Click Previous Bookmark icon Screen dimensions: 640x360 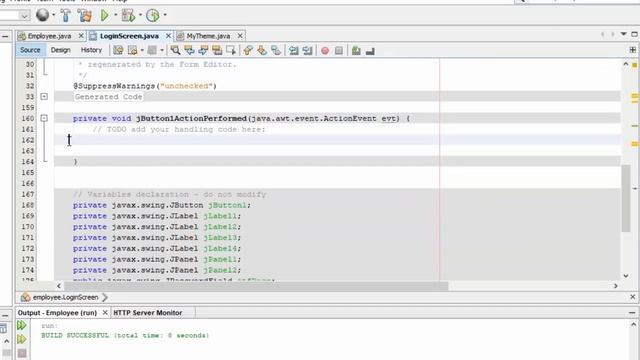click(x=248, y=50)
